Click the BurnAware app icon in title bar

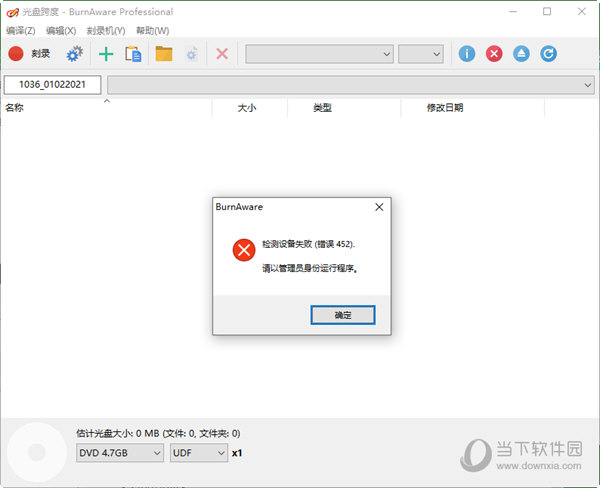pos(12,12)
